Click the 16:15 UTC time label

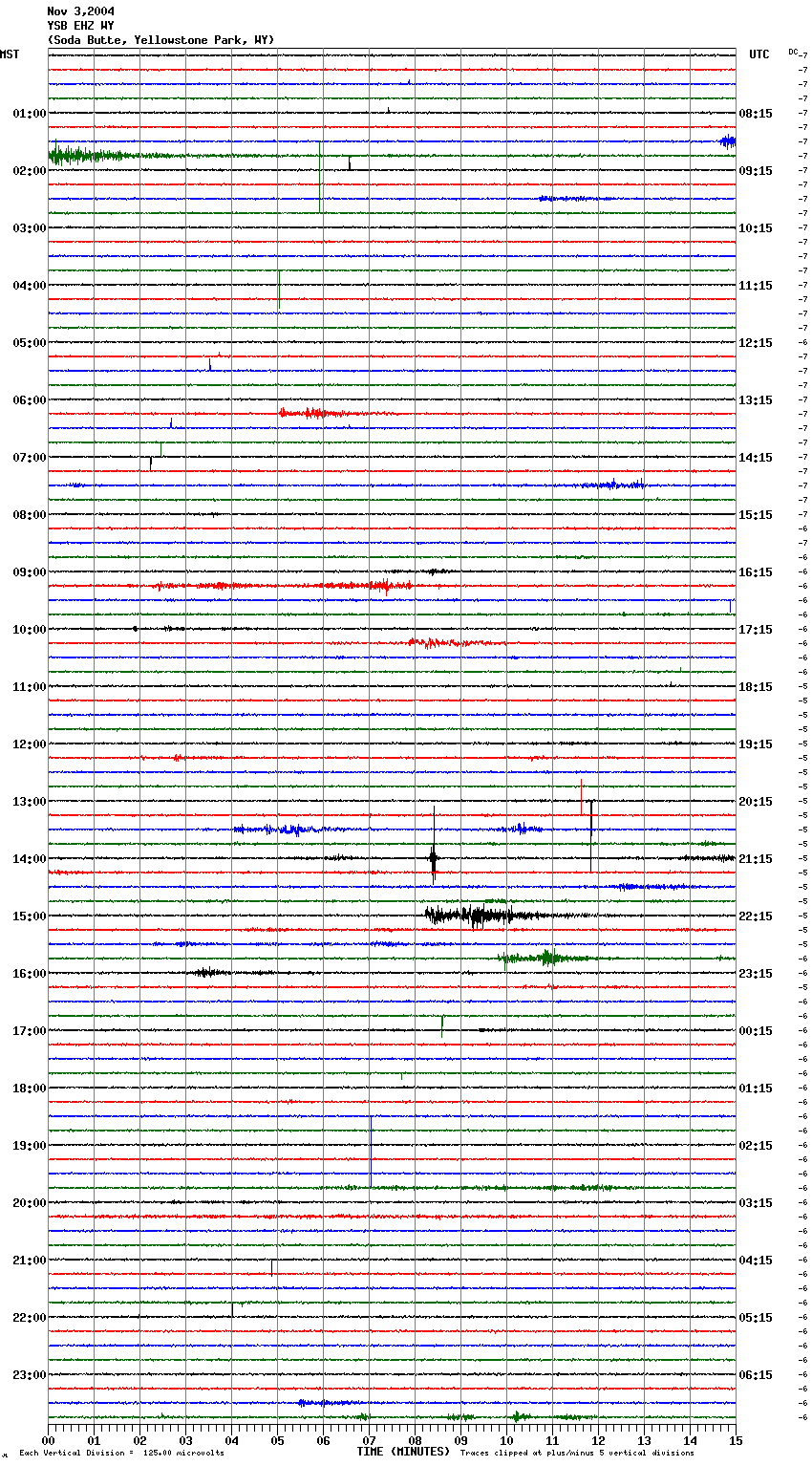point(756,572)
